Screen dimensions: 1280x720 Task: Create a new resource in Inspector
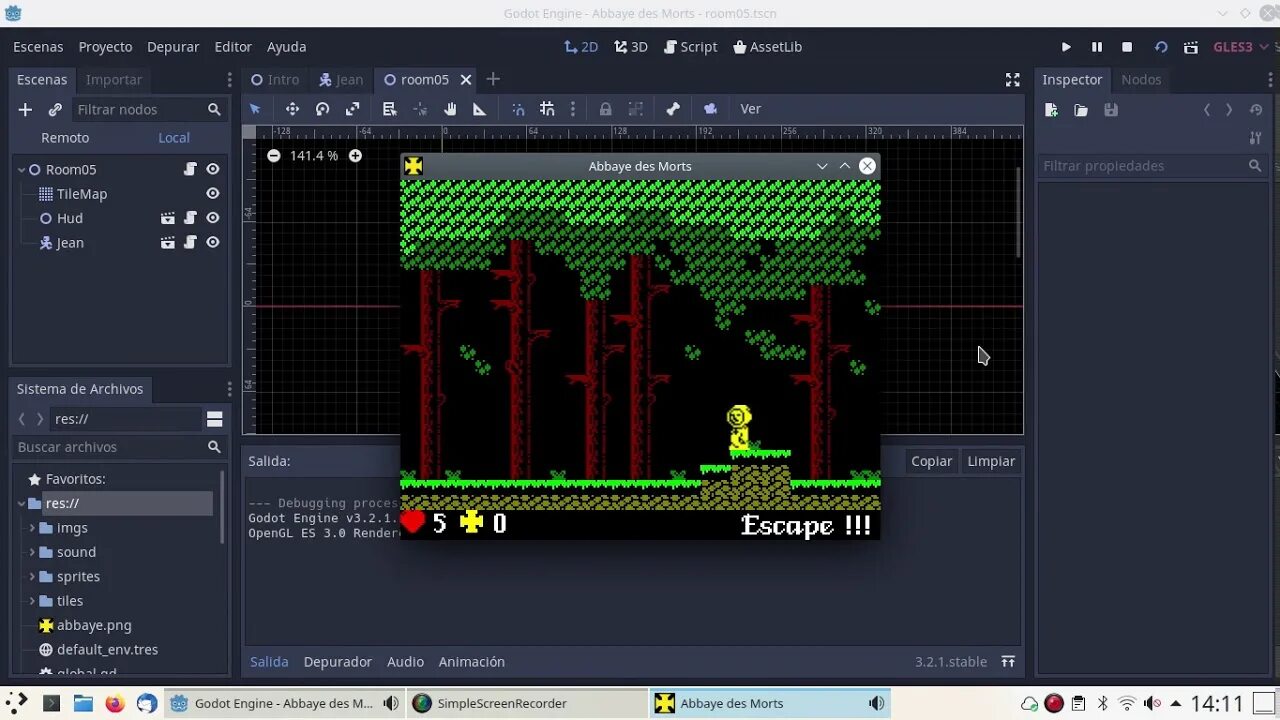coord(1051,110)
